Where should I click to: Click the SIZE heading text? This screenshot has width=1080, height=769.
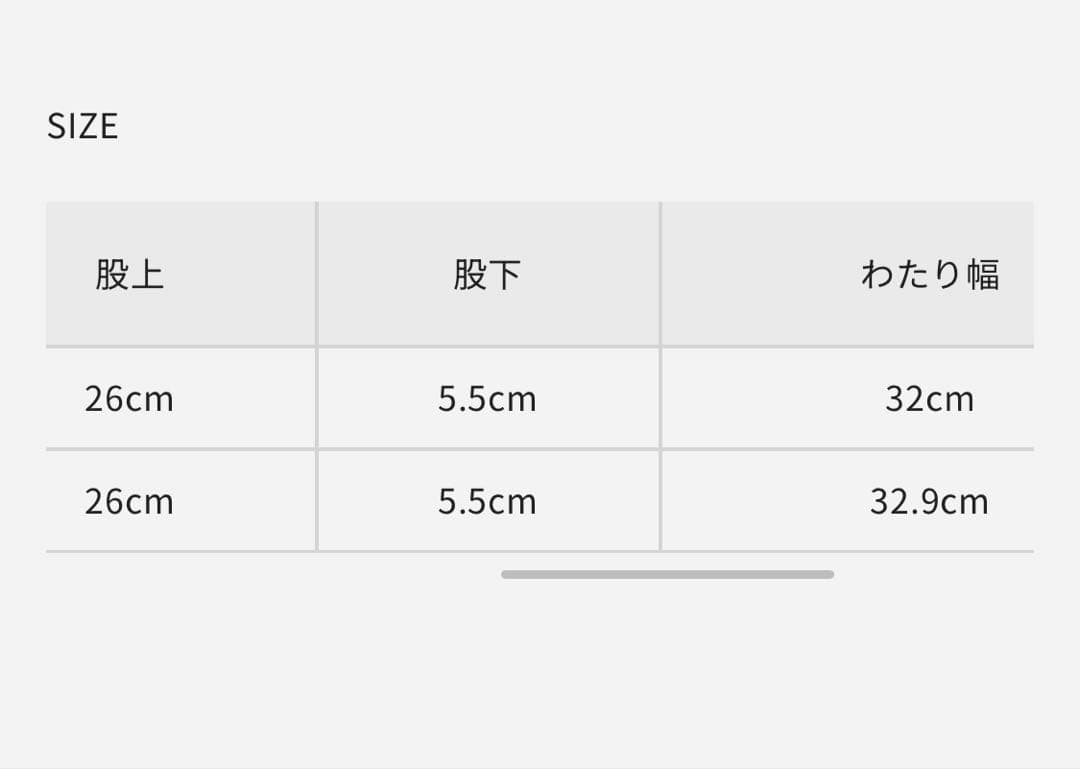tap(82, 126)
